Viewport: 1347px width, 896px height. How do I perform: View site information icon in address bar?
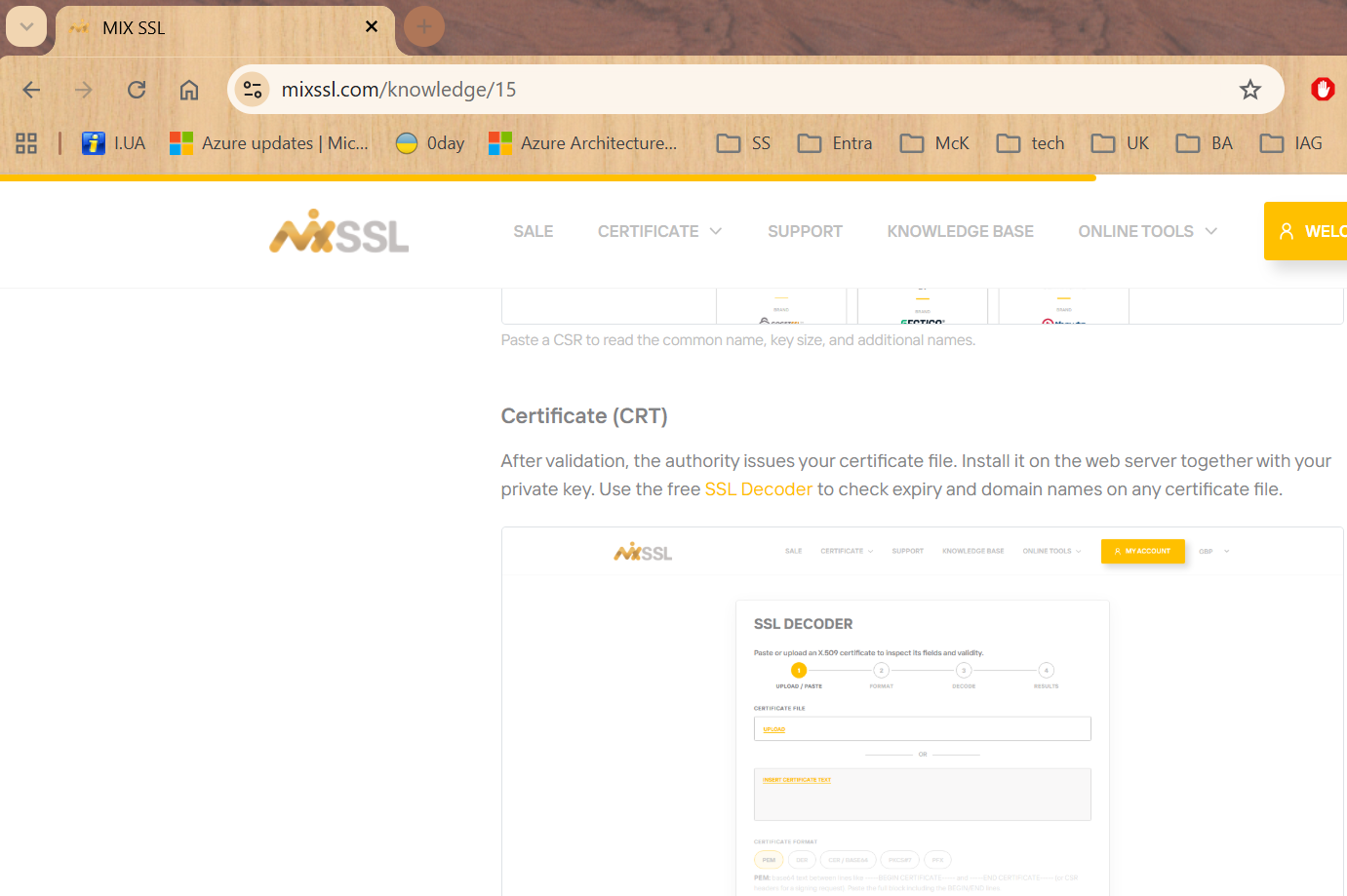[x=253, y=90]
